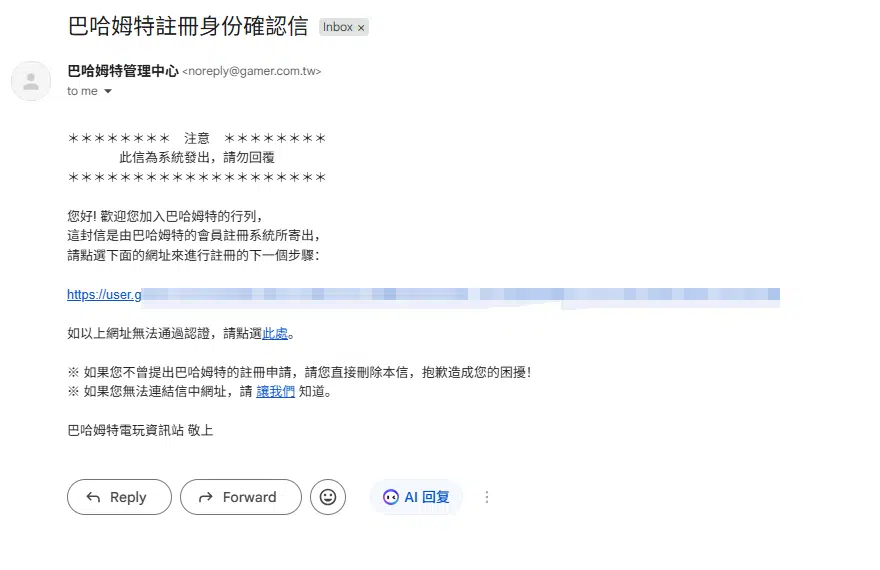This screenshot has height=570, width=880.
Task: Click the AI 回复 button
Action: click(x=416, y=497)
